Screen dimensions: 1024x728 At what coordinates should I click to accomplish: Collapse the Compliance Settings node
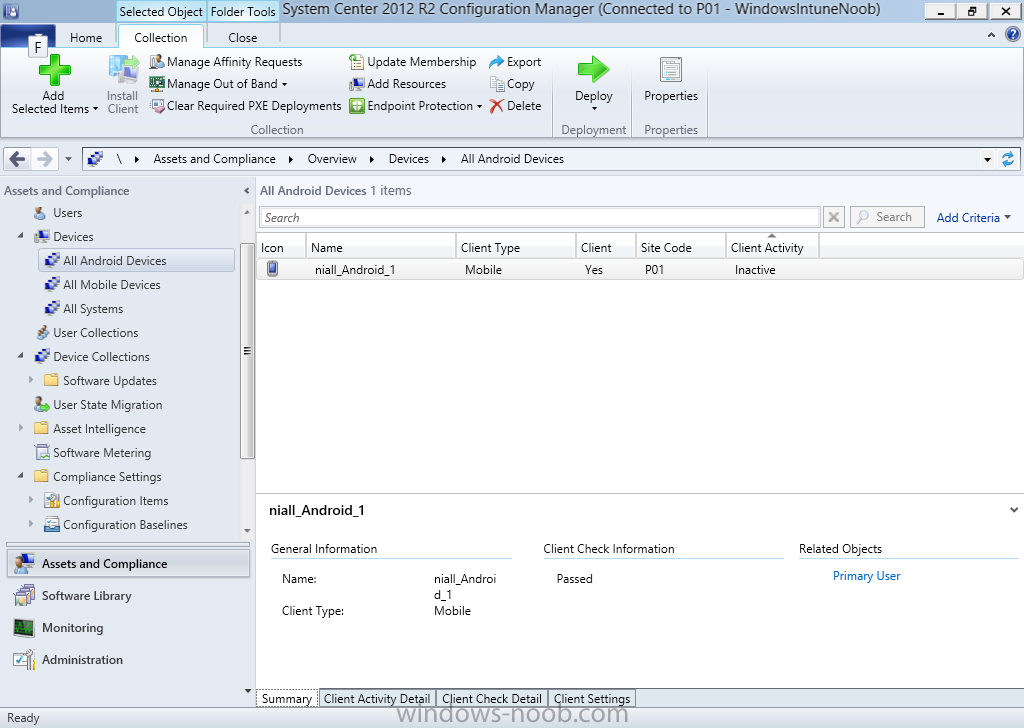(20, 476)
